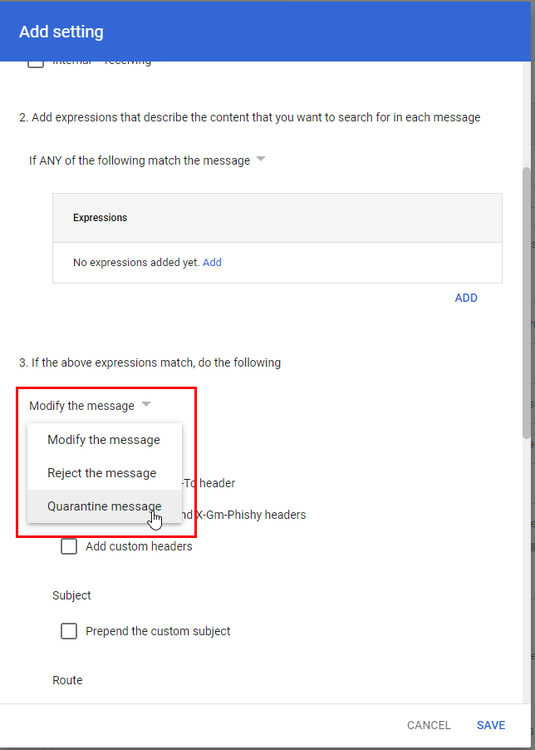535x750 pixels.
Task: Click the 'Add custom headers' label text
Action: [x=139, y=546]
